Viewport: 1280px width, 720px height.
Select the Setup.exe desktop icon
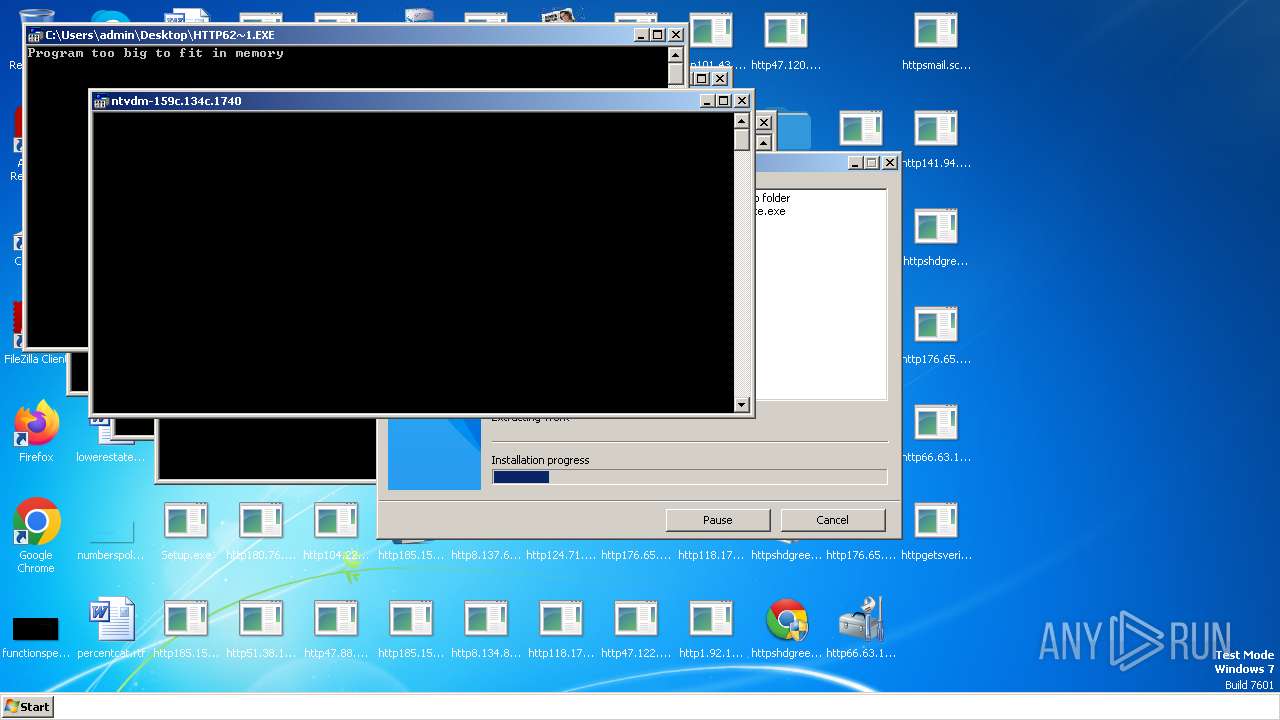pyautogui.click(x=186, y=531)
